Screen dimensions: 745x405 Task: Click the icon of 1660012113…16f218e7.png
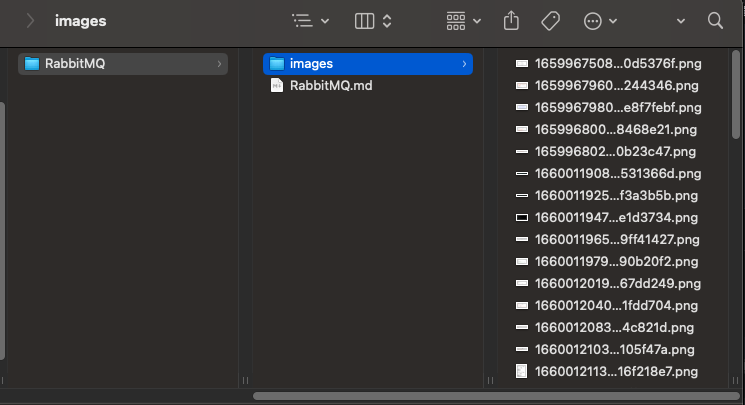pyautogui.click(x=521, y=372)
